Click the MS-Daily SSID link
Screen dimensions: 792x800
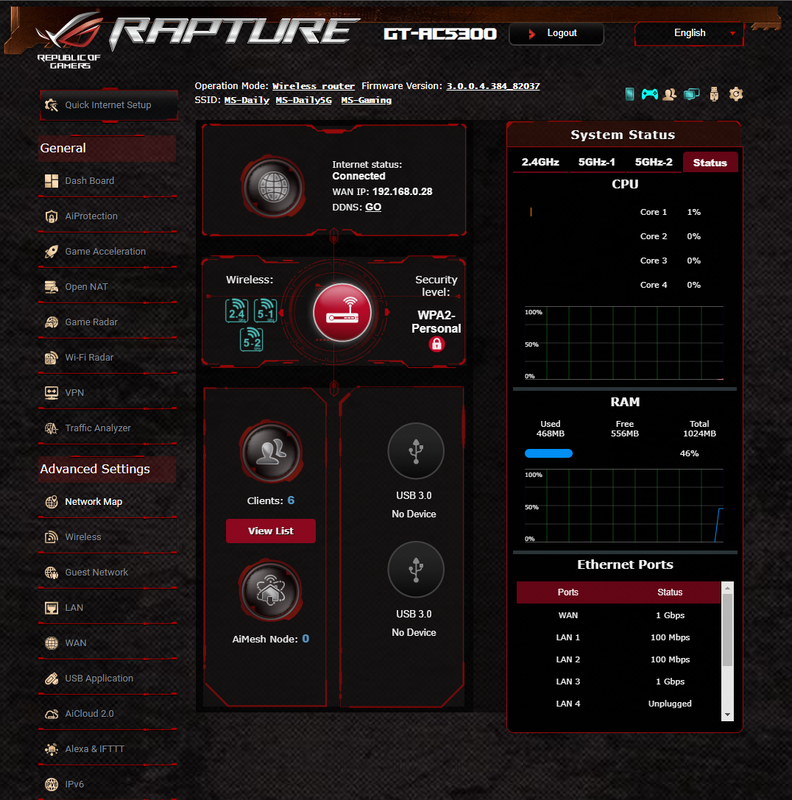(246, 101)
